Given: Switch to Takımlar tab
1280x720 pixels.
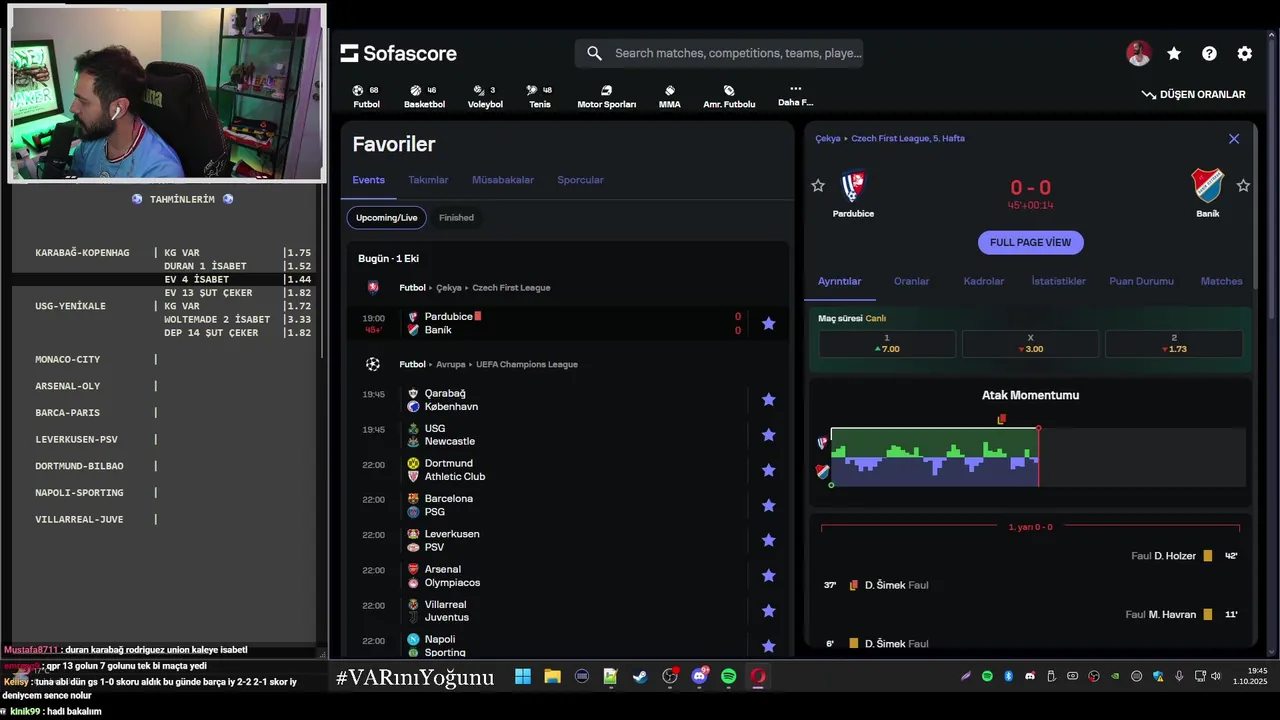Looking at the screenshot, I should [428, 180].
